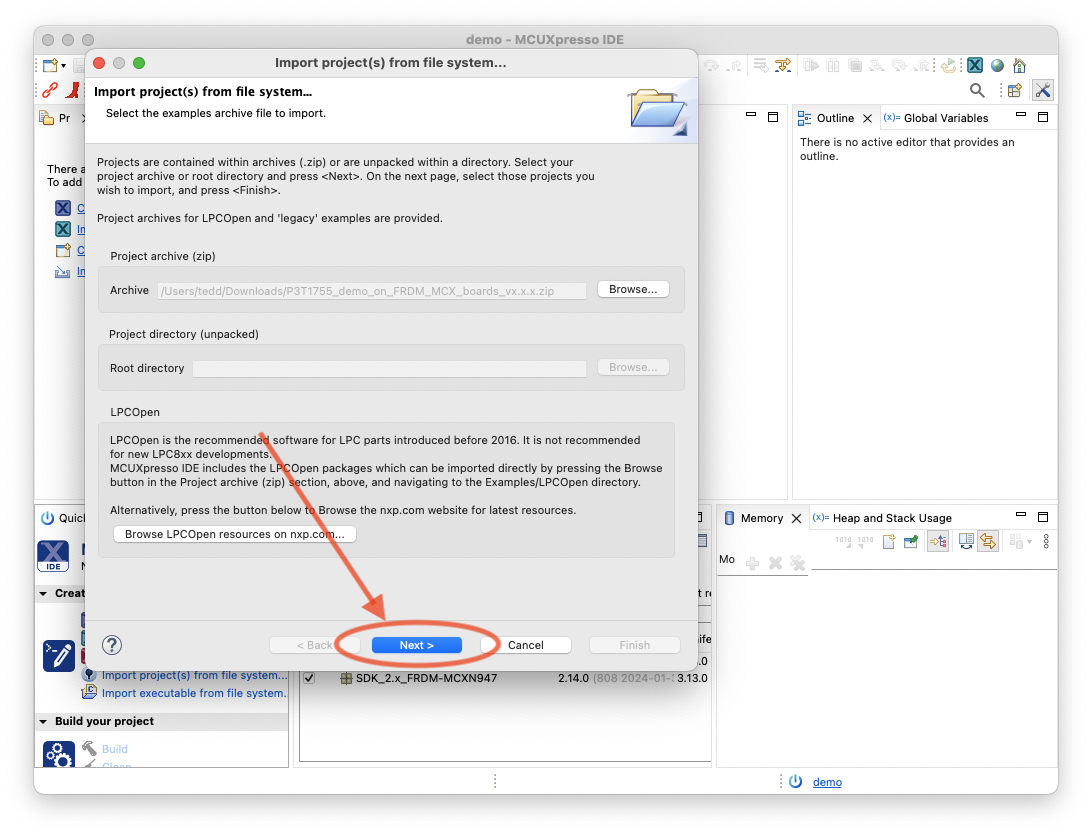1092x836 pixels.
Task: Maximize the Memory panel
Action: click(x=1043, y=517)
